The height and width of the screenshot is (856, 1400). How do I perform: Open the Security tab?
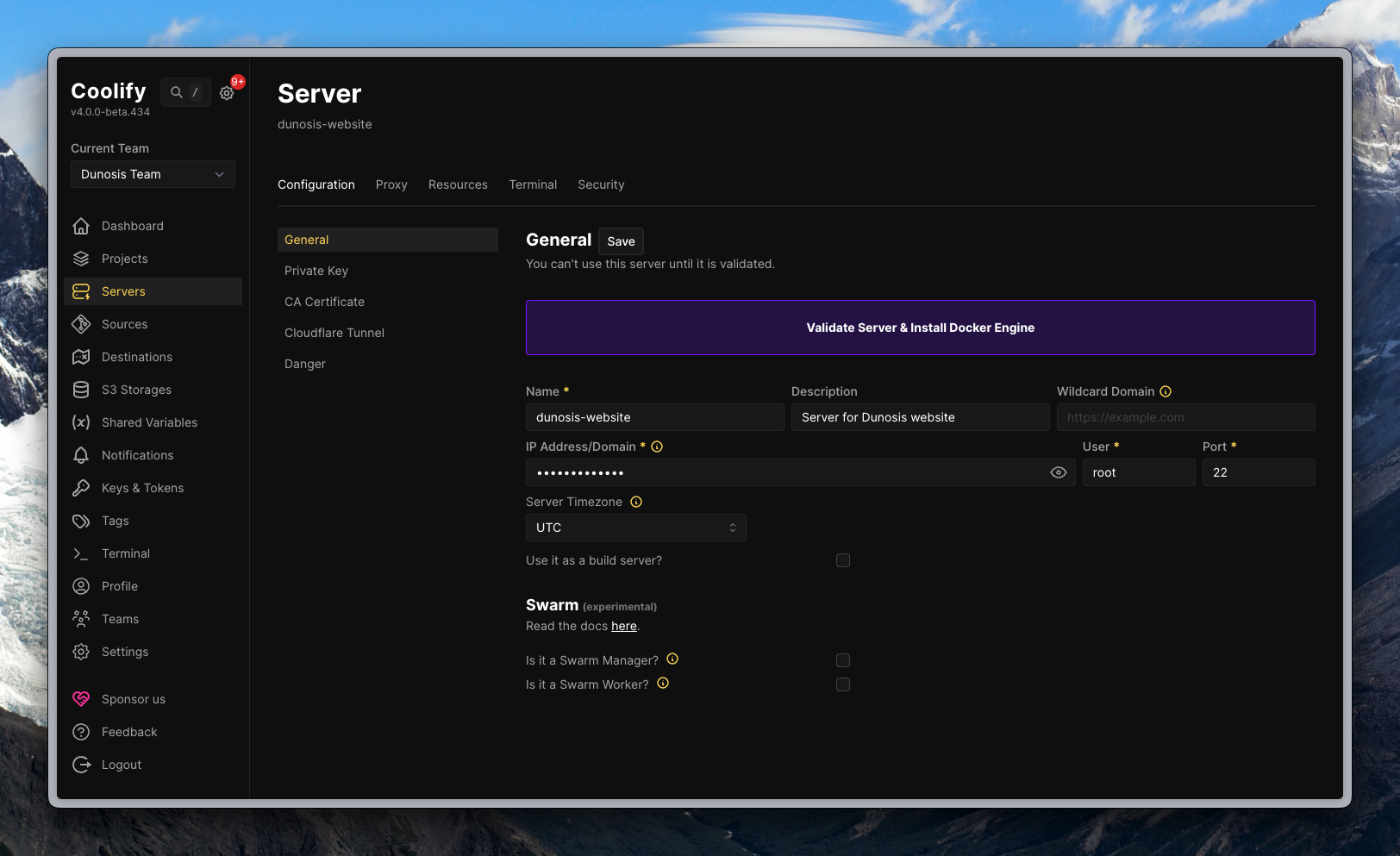pos(601,184)
